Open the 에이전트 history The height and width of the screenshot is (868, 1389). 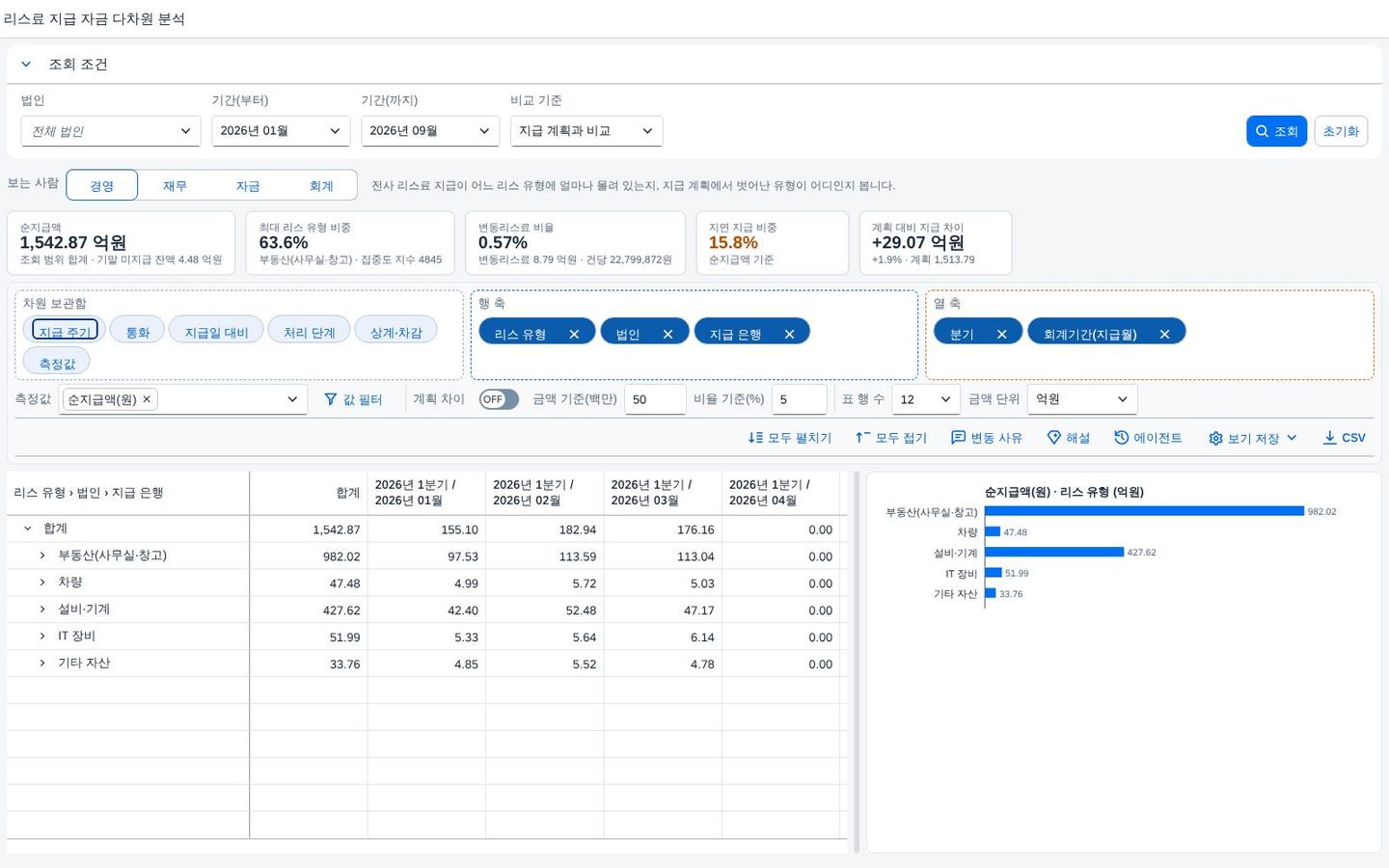point(1148,438)
